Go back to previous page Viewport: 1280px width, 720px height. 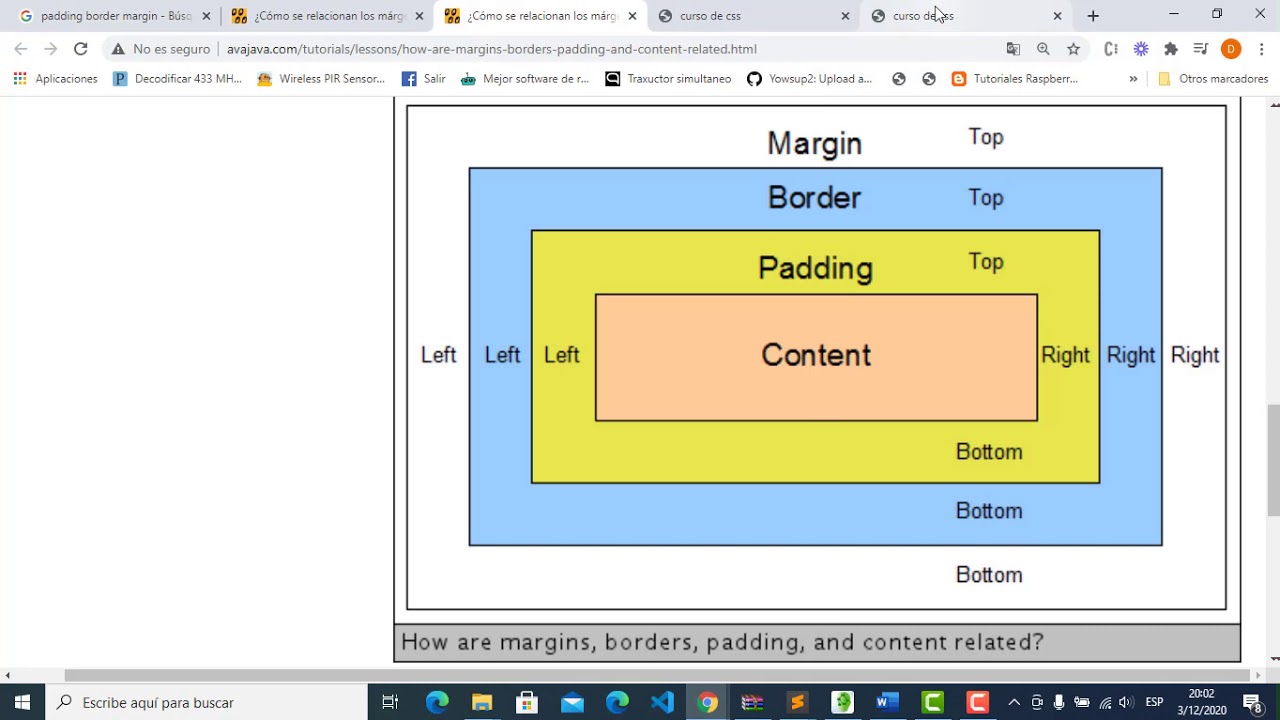coord(21,48)
